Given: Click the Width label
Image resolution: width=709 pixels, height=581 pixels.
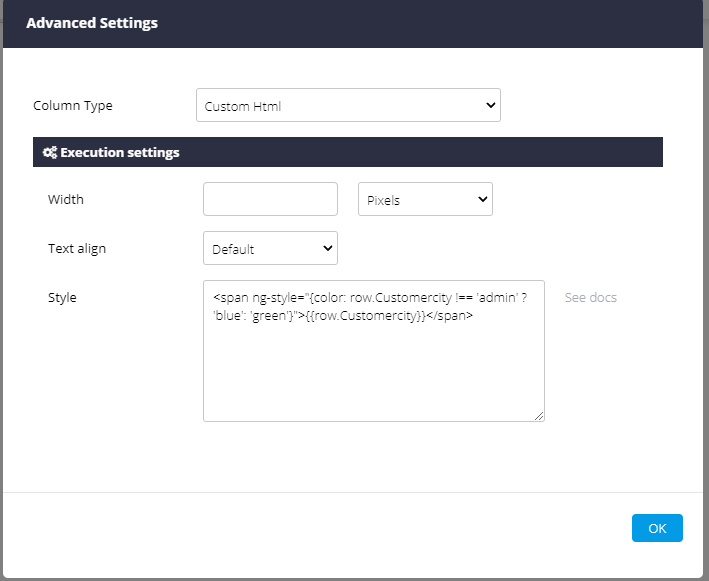Looking at the screenshot, I should click(66, 200).
